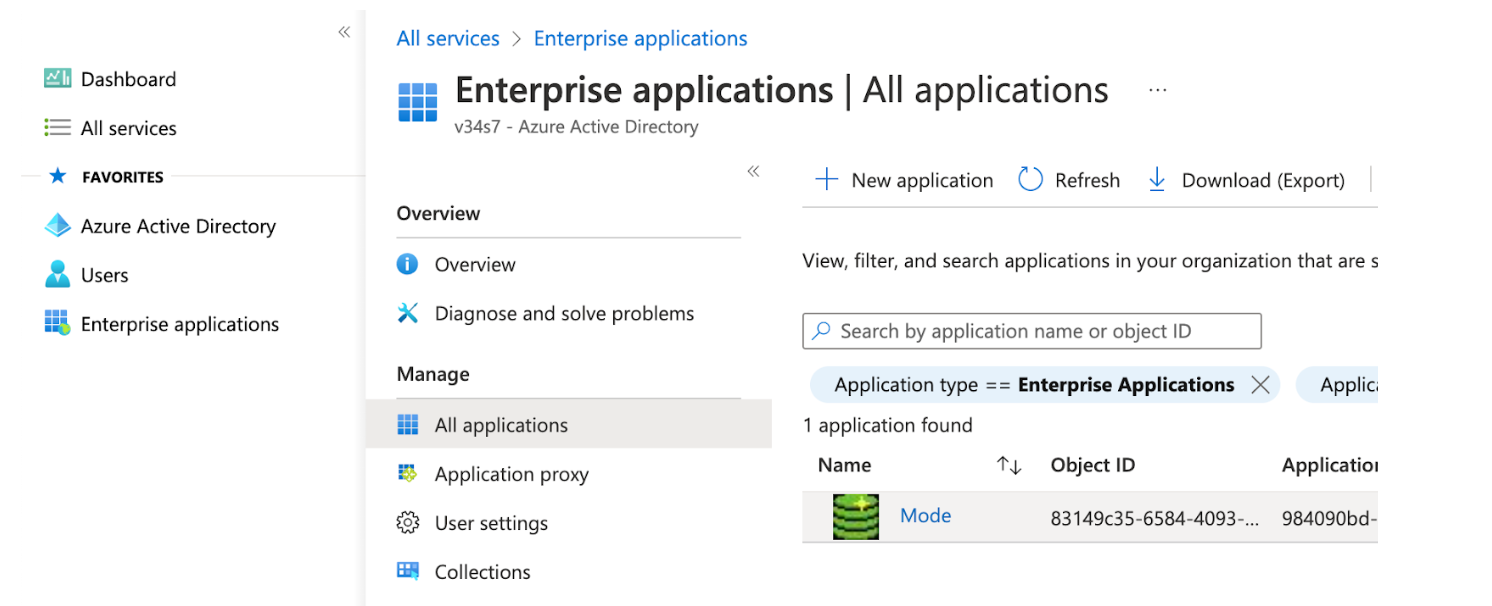Open Application type == Enterprise Applications filter
Screen dimensions: 1492x606
[1034, 385]
